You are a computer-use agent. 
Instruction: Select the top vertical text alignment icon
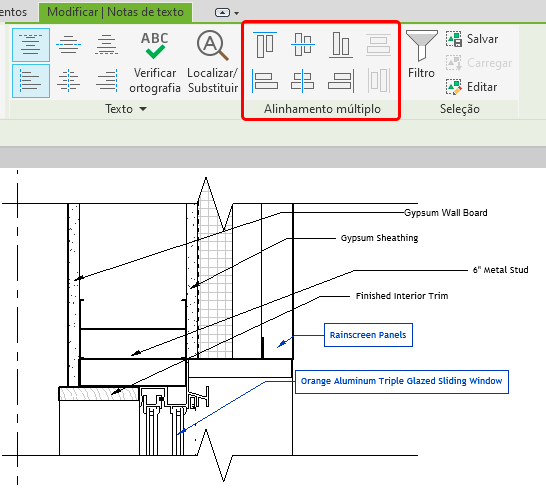coord(31,45)
